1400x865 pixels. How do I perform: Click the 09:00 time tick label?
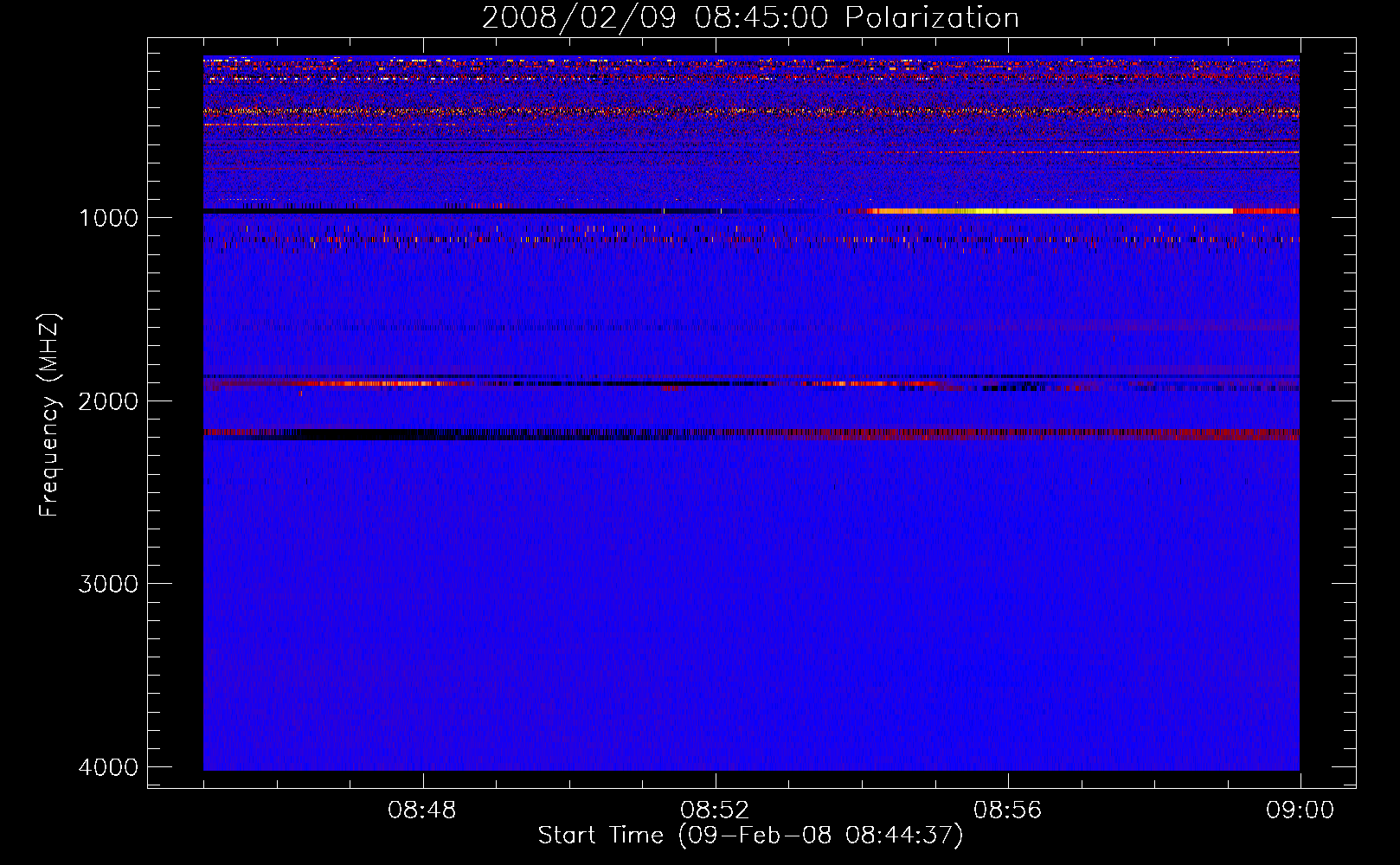[1300, 811]
